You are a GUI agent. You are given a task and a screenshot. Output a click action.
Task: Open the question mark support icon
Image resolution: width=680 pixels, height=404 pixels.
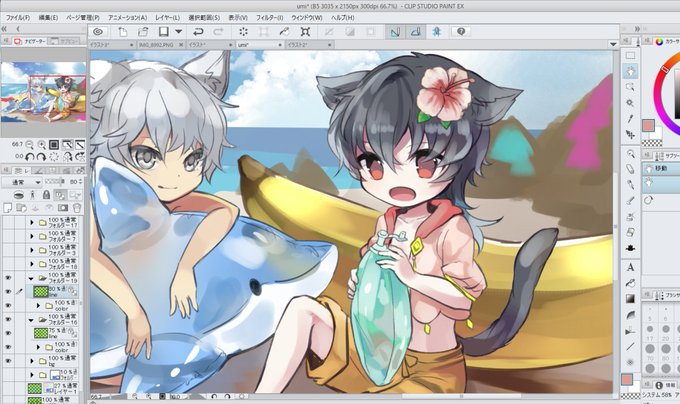(461, 32)
